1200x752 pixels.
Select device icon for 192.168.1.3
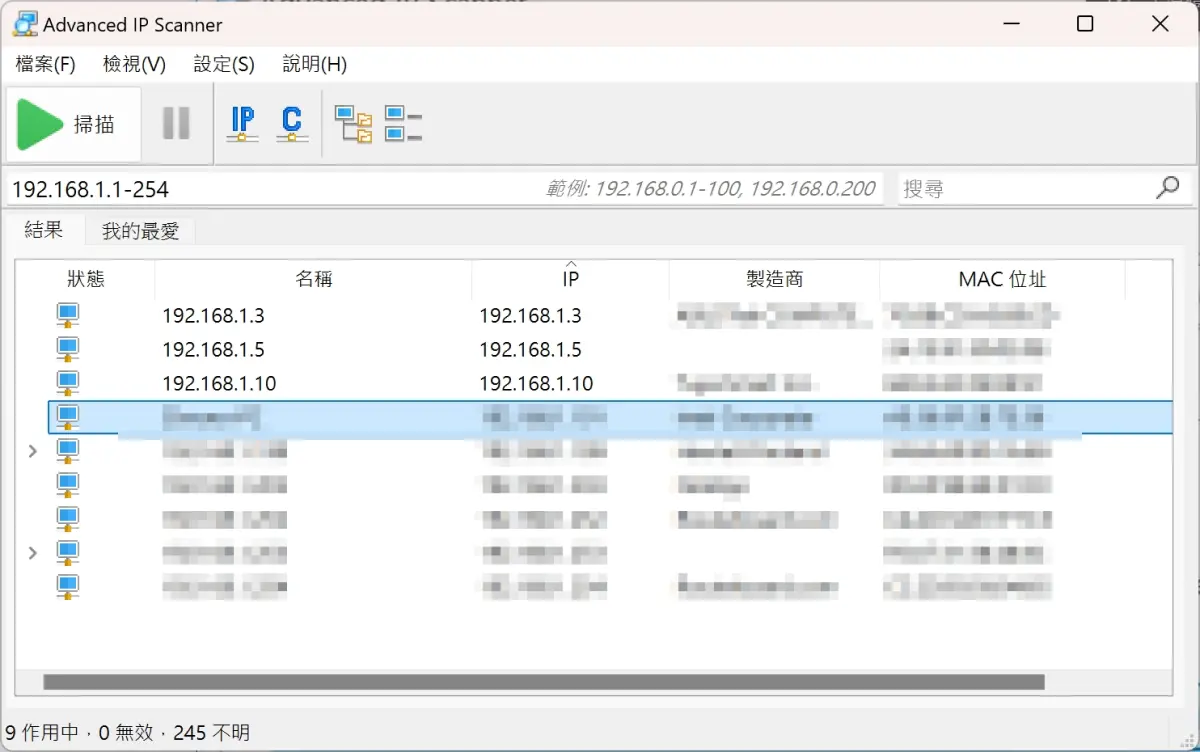67,317
